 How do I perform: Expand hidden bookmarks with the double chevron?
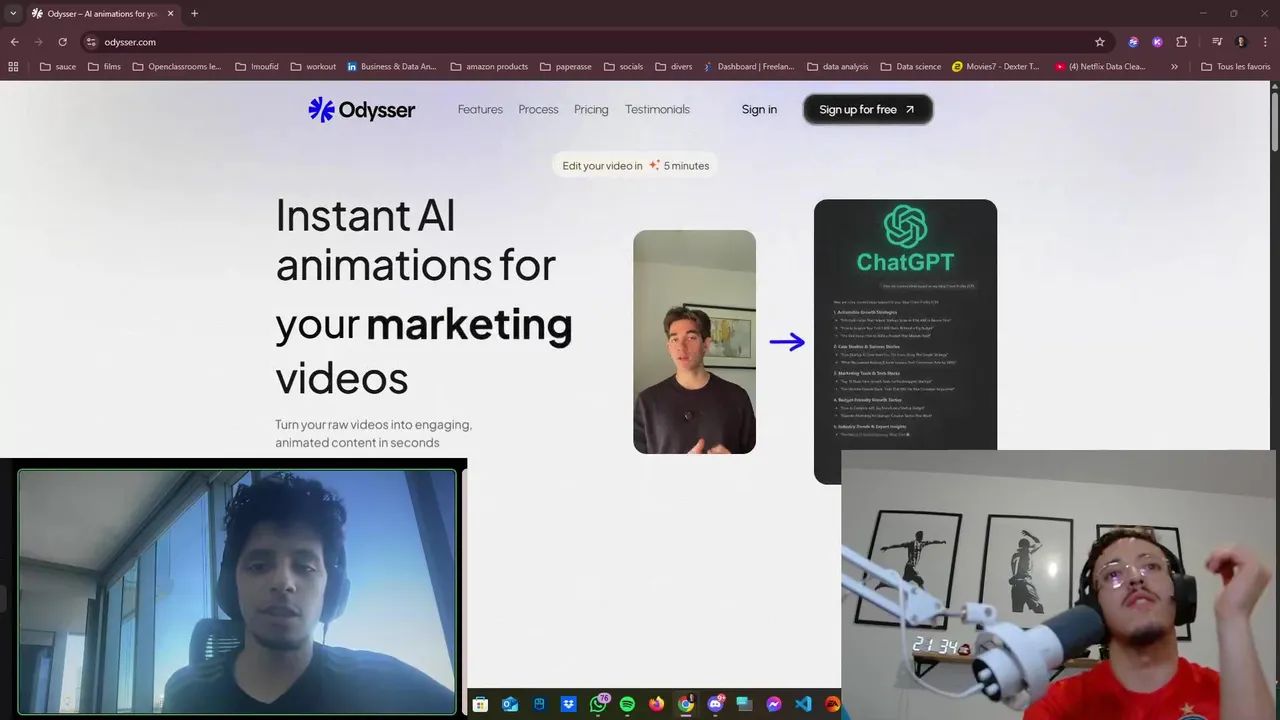tap(1174, 67)
